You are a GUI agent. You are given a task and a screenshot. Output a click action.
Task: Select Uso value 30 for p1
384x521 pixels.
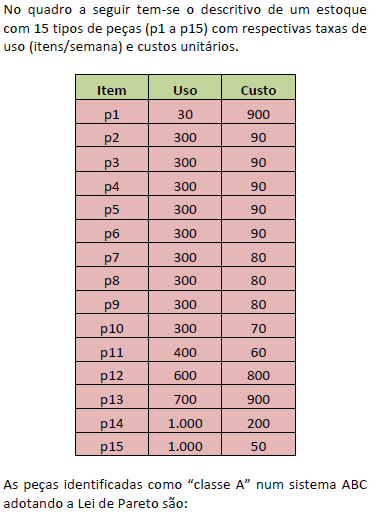pos(185,112)
